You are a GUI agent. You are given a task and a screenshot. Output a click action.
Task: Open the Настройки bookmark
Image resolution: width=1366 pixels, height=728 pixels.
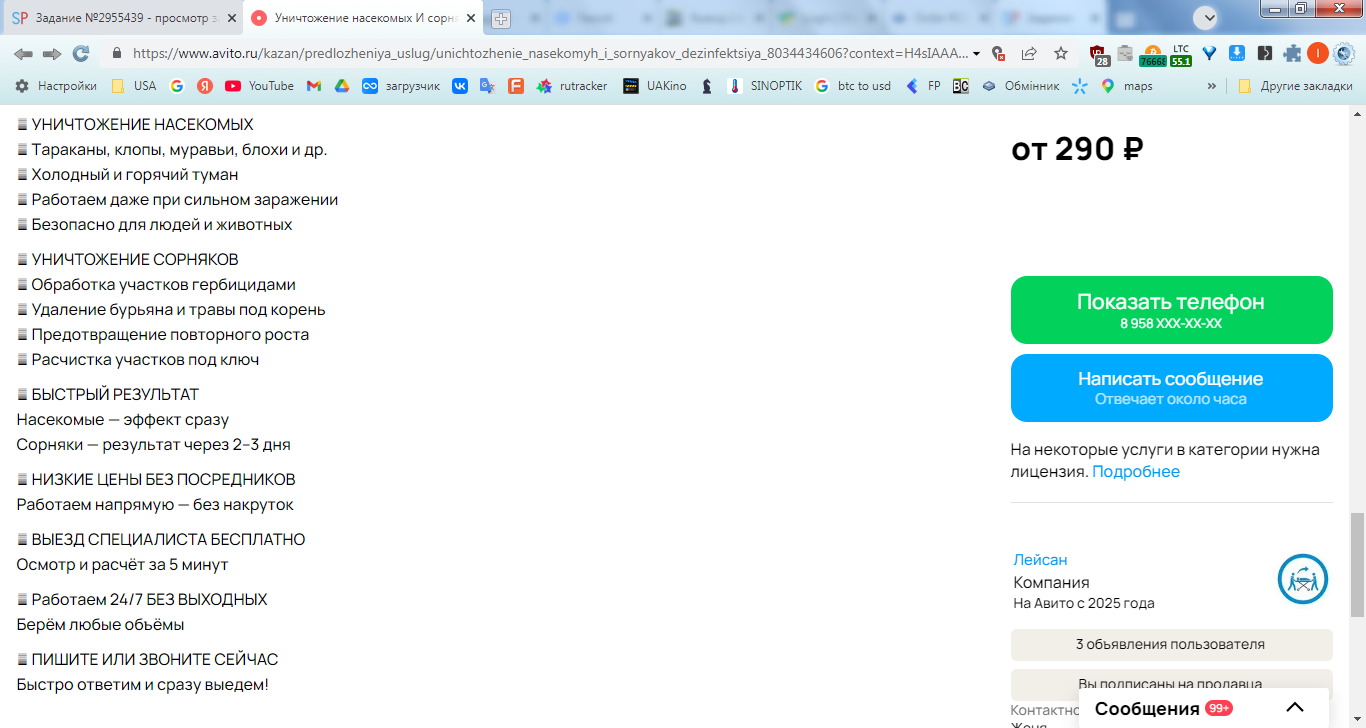tap(55, 86)
